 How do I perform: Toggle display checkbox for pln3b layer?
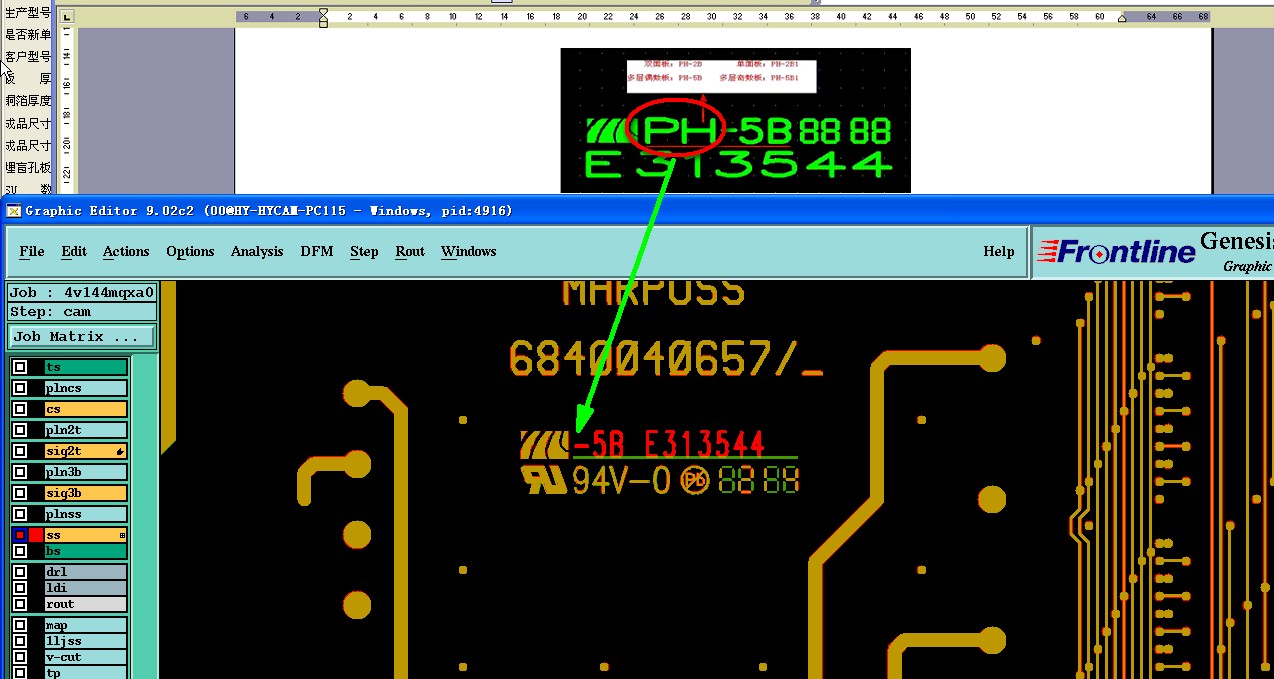pos(20,472)
